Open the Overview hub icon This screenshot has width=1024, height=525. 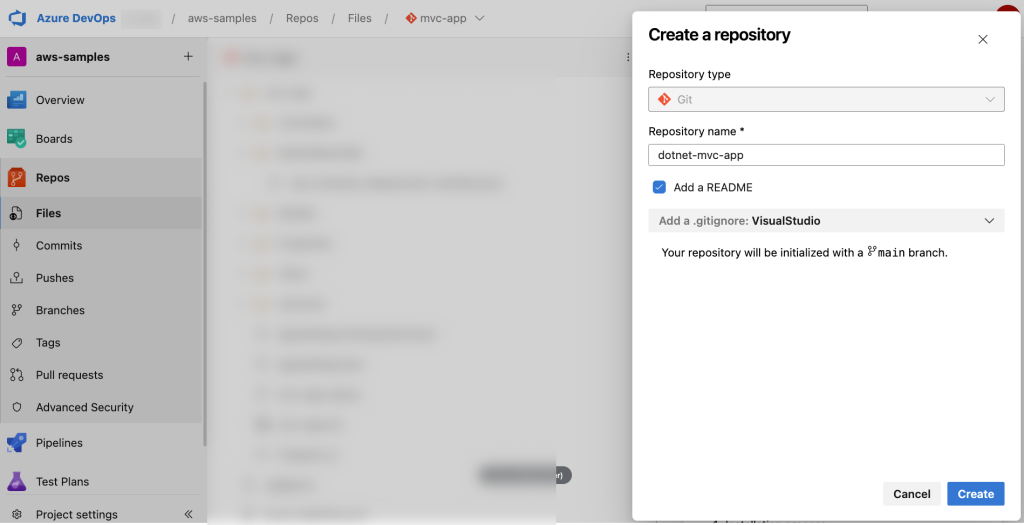tap(16, 100)
